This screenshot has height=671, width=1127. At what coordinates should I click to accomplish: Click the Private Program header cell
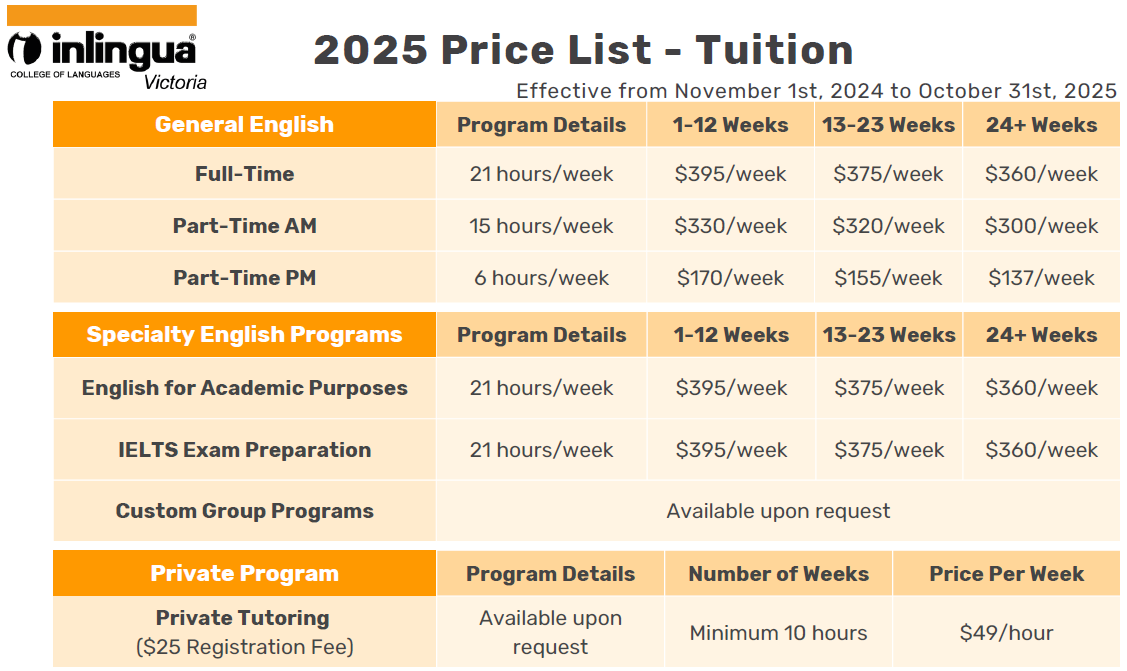click(244, 574)
